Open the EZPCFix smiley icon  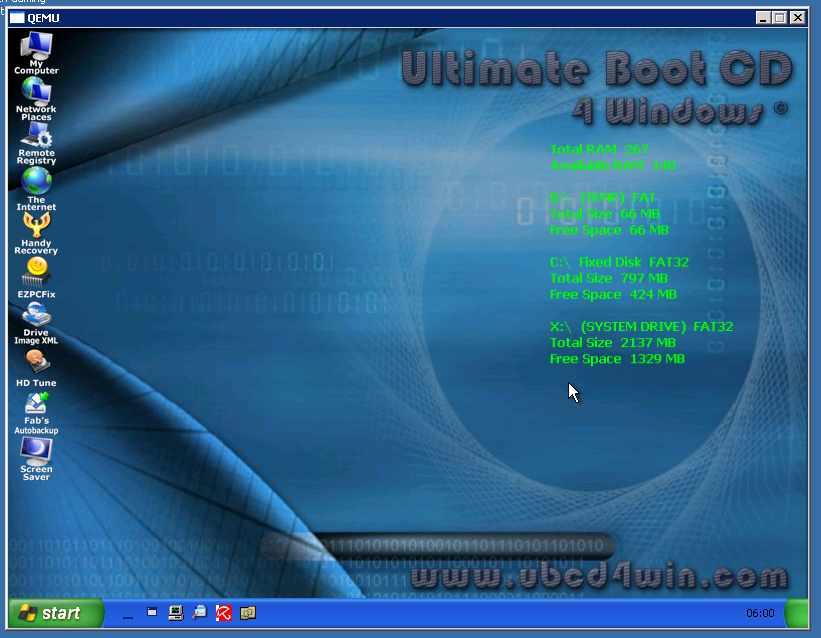[36, 278]
